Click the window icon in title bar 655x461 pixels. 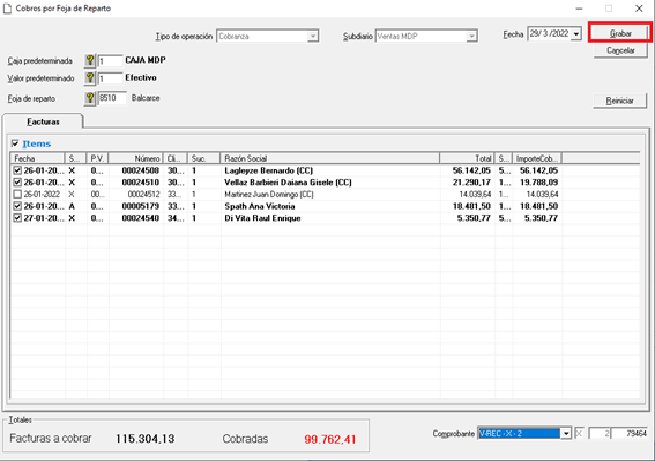[x=9, y=8]
